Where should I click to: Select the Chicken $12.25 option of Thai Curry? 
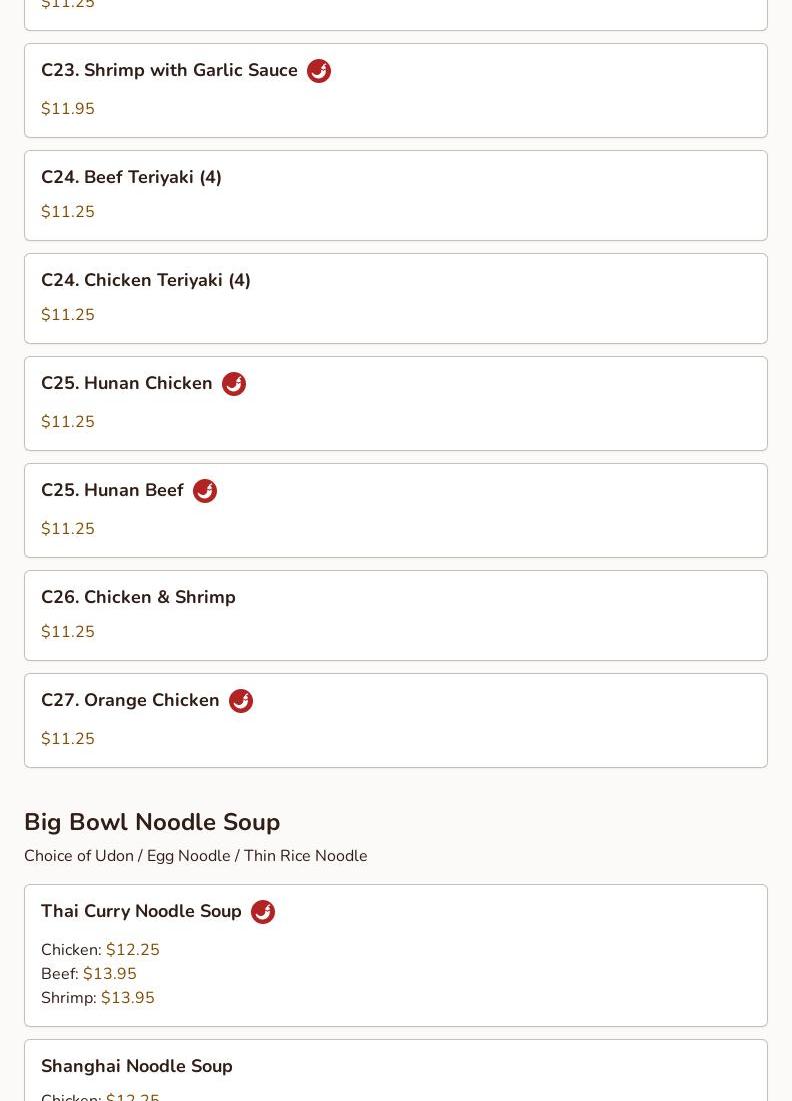click(x=100, y=949)
